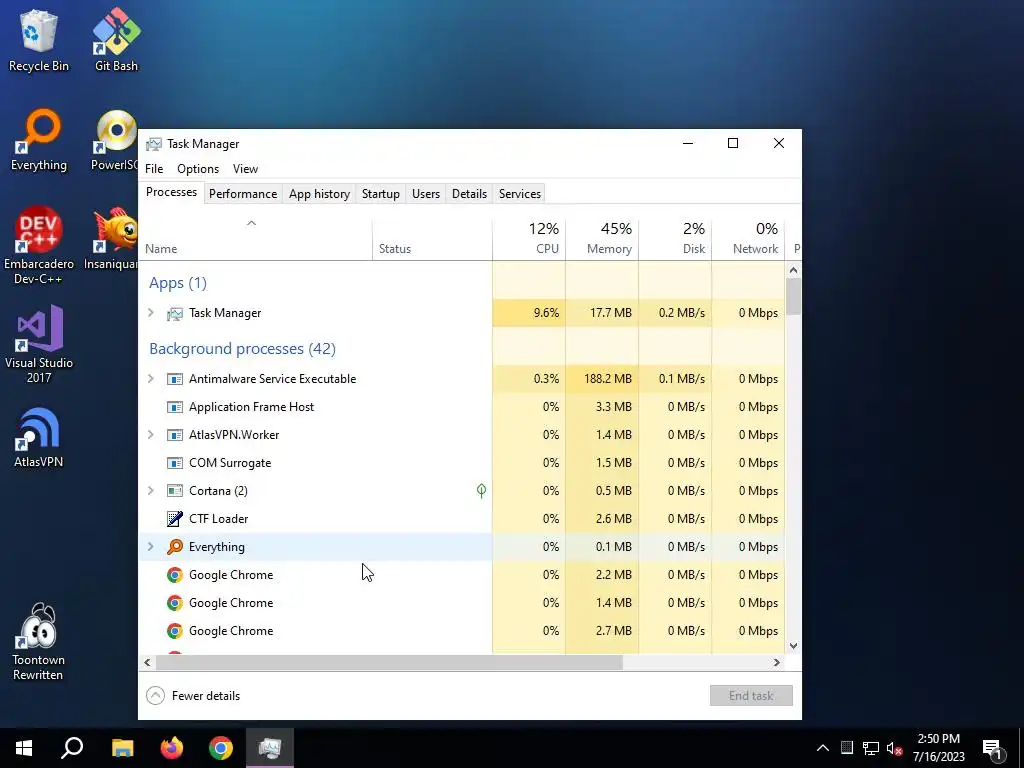Viewport: 1024px width, 768px height.
Task: Click the COM Surrogate process icon
Action: tap(174, 463)
